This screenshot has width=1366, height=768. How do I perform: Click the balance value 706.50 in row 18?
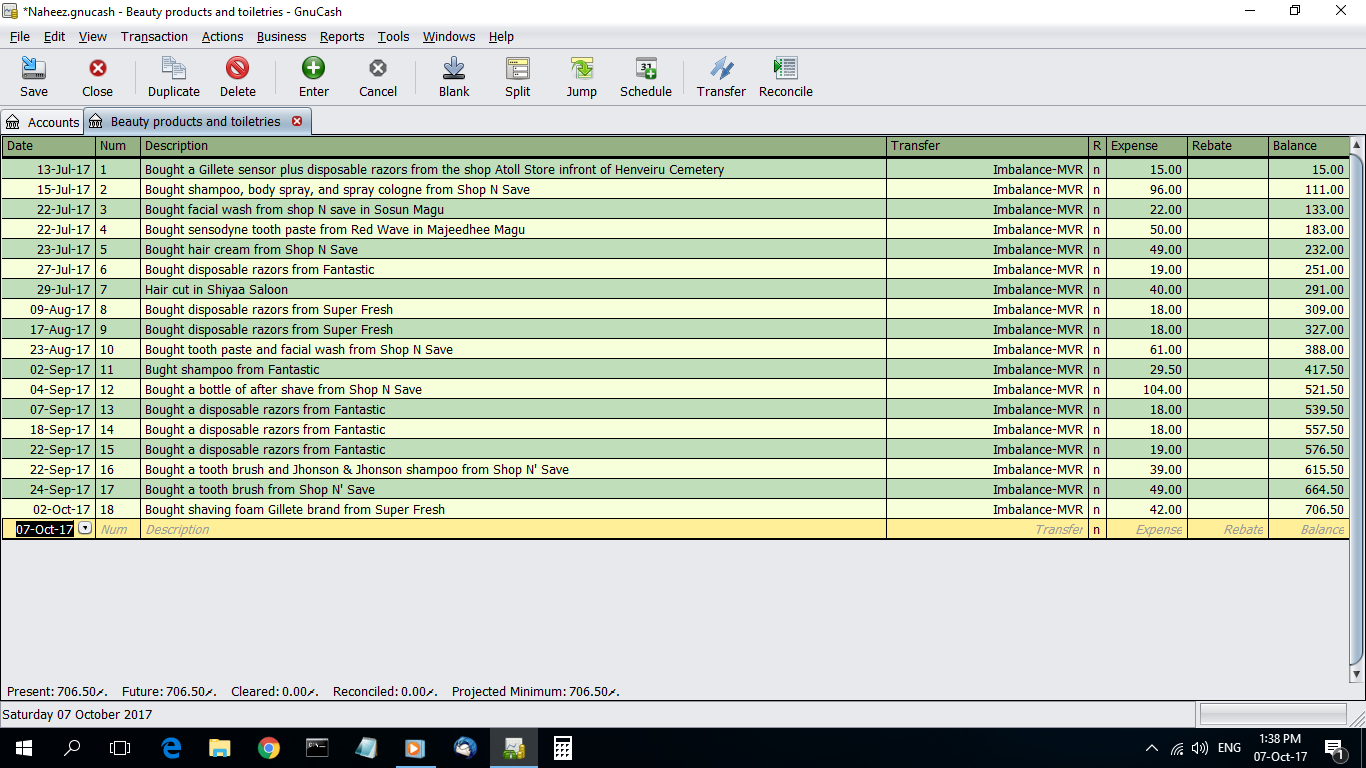1324,509
